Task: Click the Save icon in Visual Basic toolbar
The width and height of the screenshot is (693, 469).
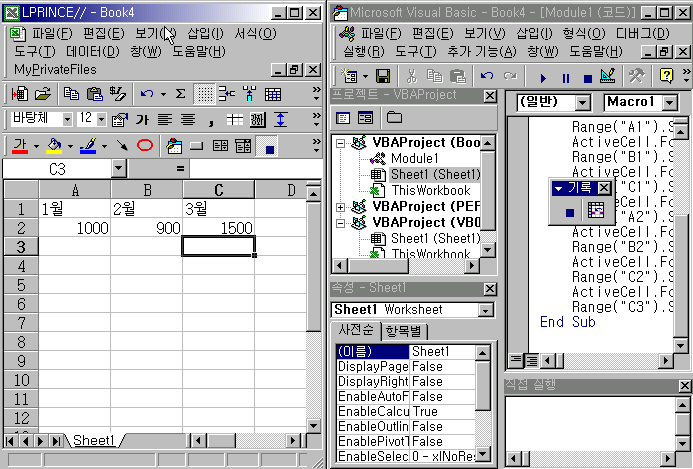Action: click(383, 76)
